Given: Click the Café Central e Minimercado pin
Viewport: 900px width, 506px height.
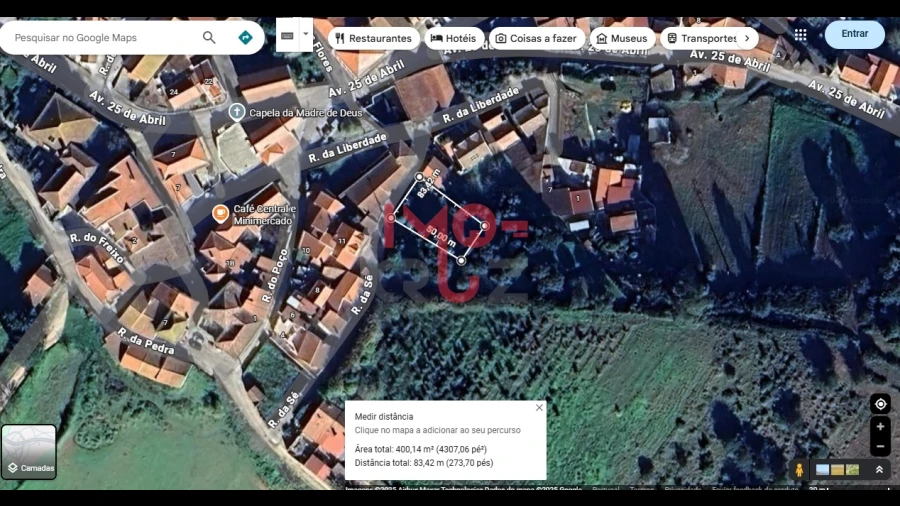Looking at the screenshot, I should point(220,213).
